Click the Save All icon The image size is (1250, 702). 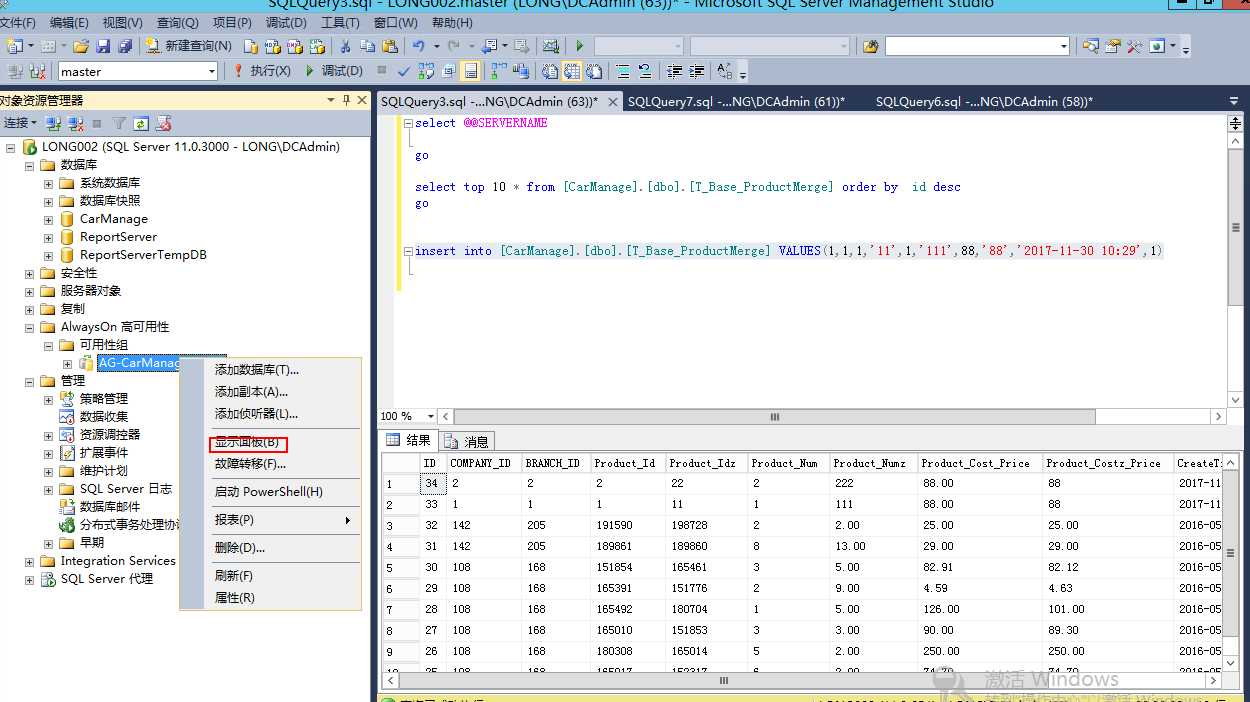tap(125, 46)
